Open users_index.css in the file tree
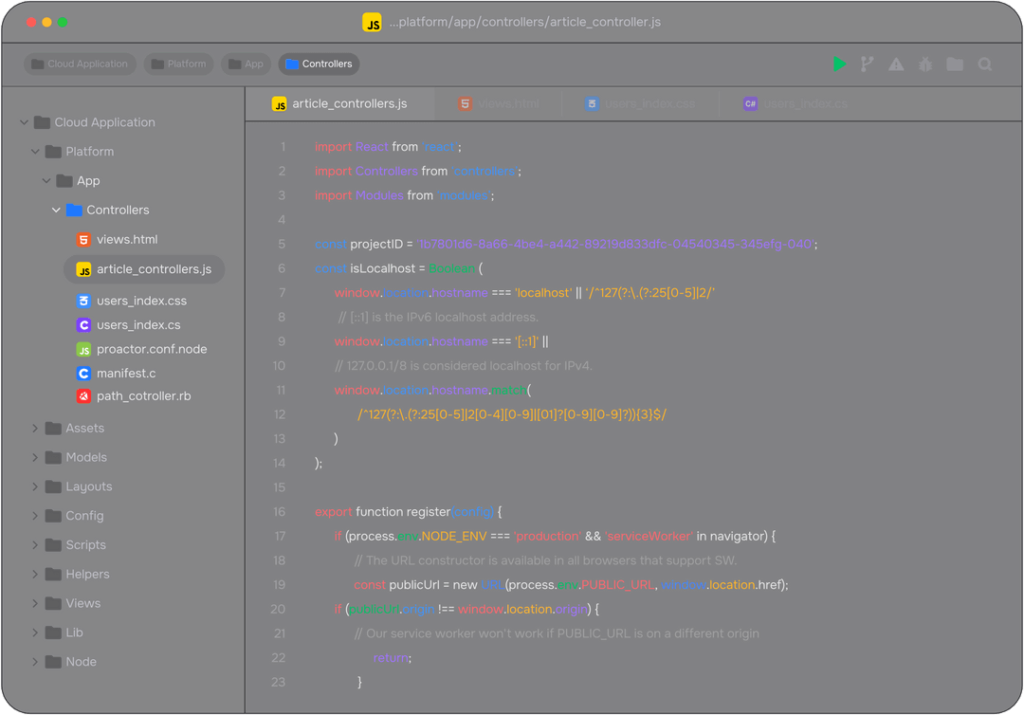Screen dimensions: 1024x715 [x=142, y=301]
